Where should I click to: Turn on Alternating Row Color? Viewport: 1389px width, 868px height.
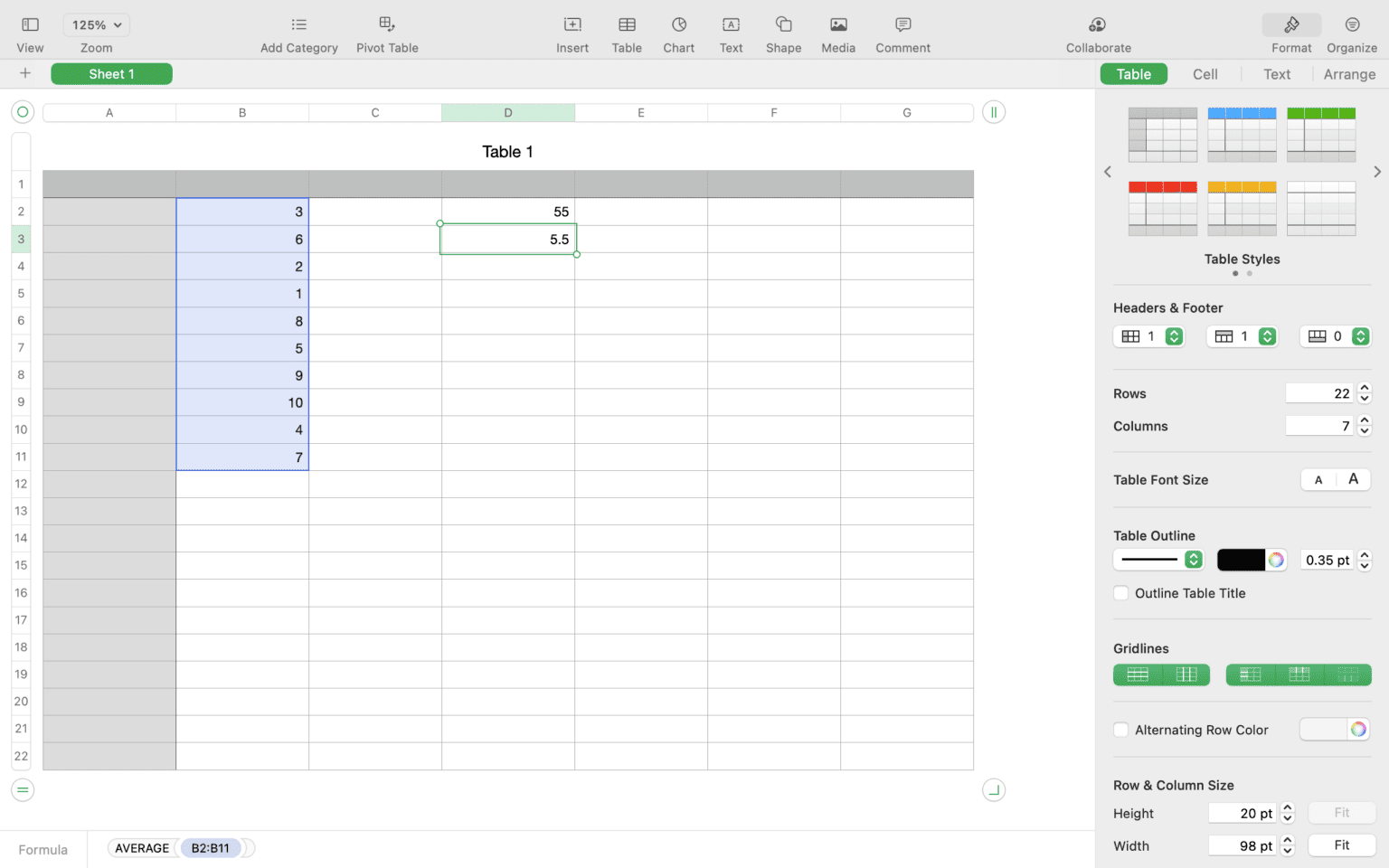point(1120,730)
